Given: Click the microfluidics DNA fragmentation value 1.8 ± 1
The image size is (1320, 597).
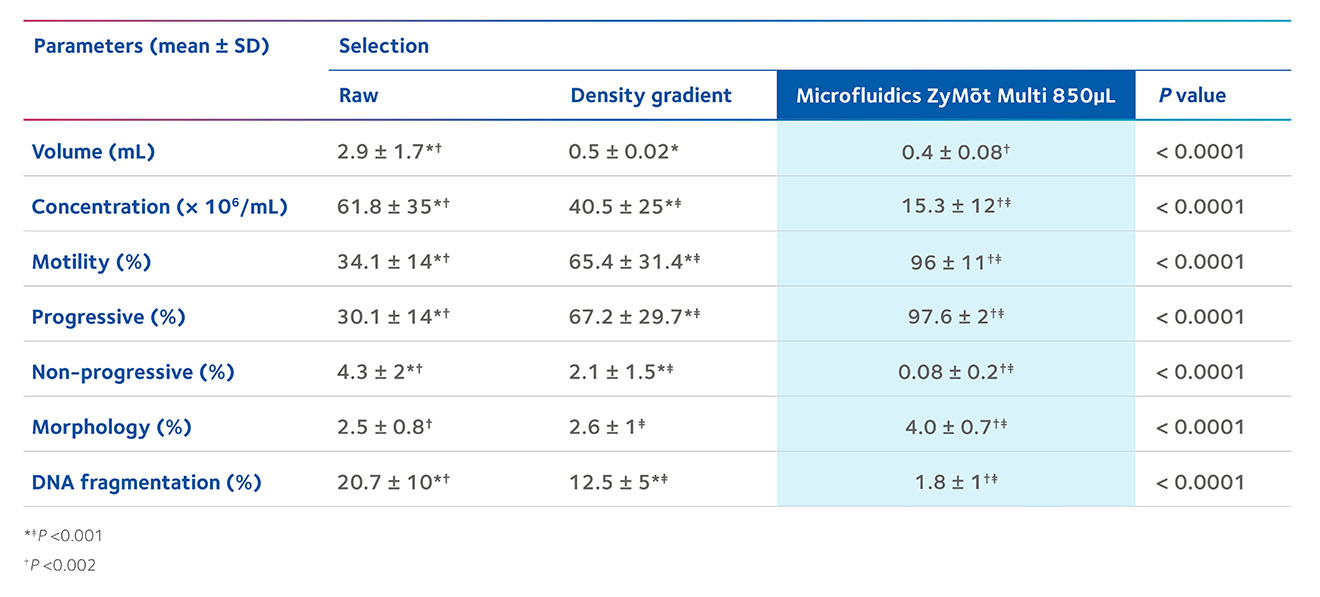Looking at the screenshot, I should 956,482.
